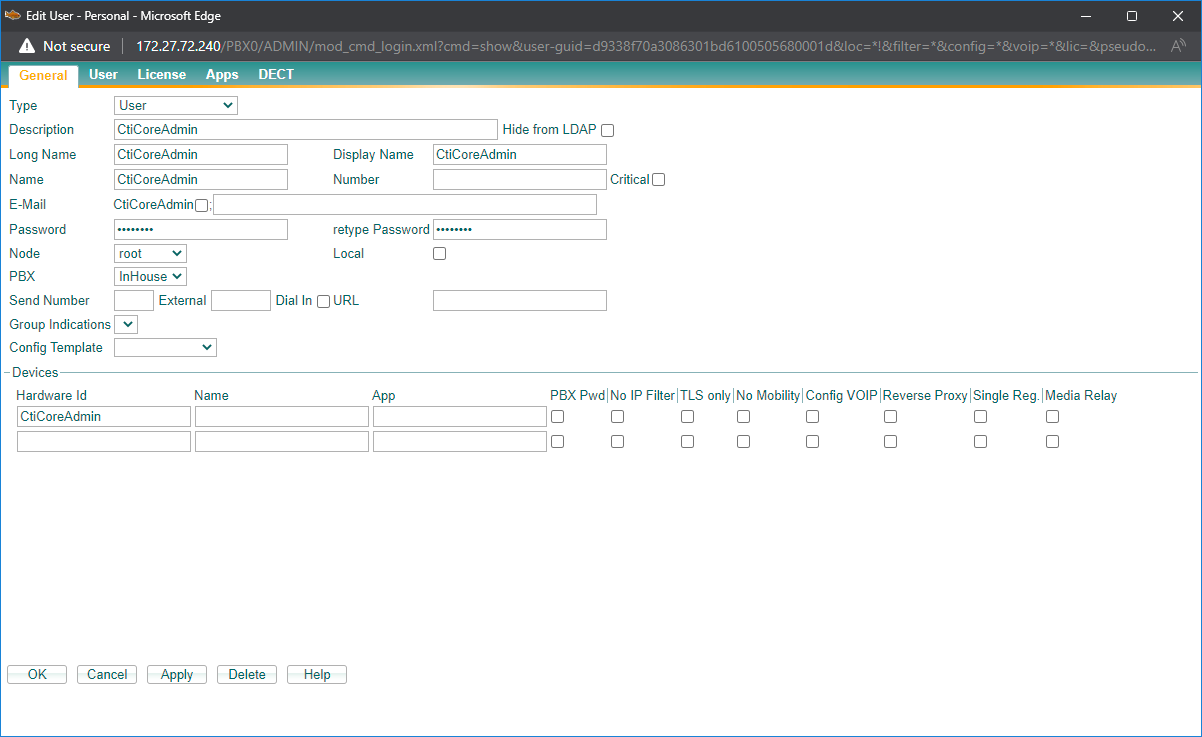Screen dimensions: 1202x737
Task: Click the Delete button
Action: [247, 675]
